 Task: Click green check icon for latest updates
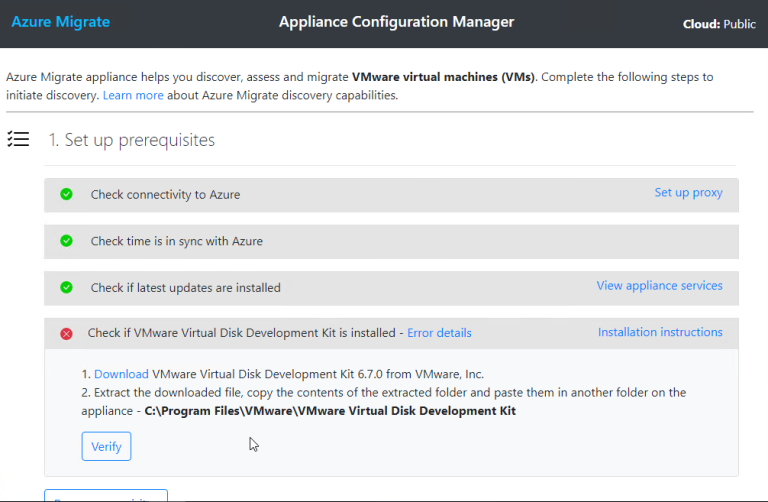(66, 287)
